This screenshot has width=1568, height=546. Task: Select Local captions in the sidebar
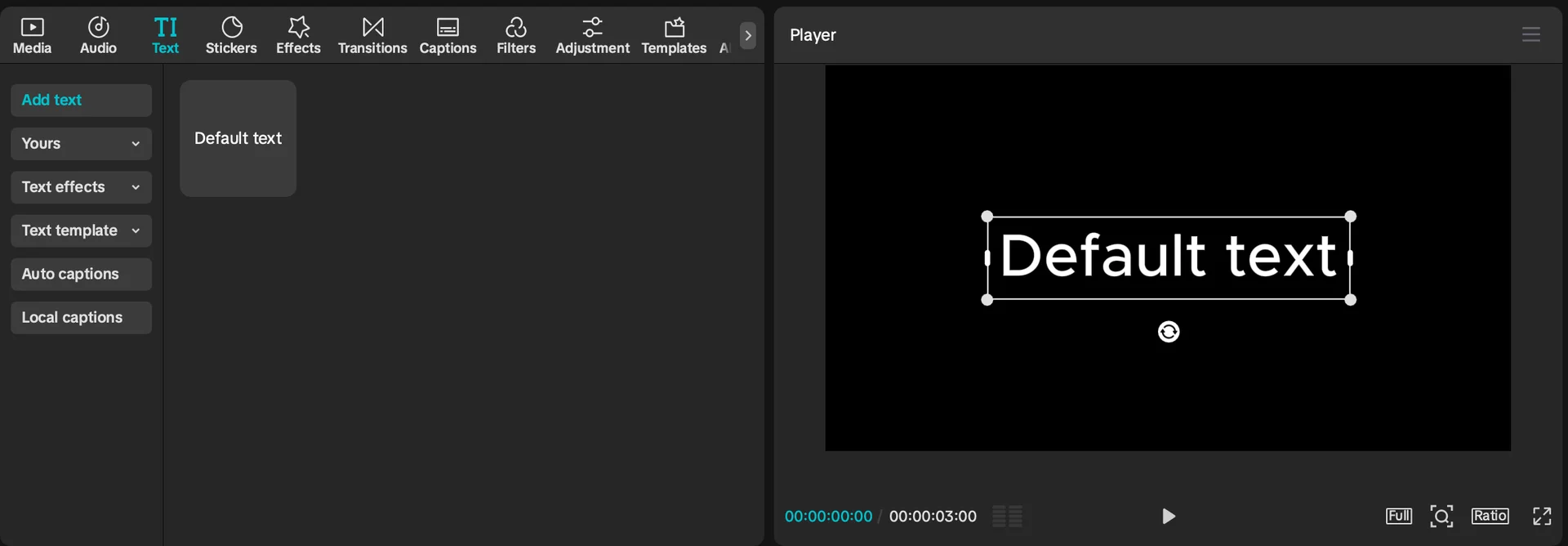click(x=82, y=317)
